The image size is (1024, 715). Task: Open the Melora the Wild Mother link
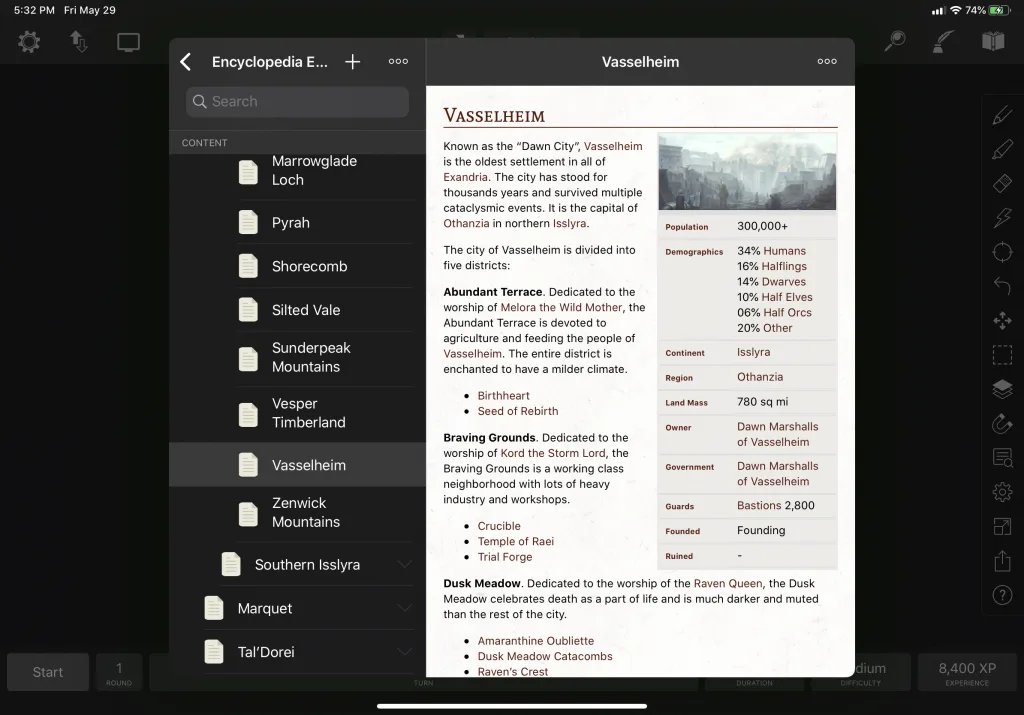point(562,308)
